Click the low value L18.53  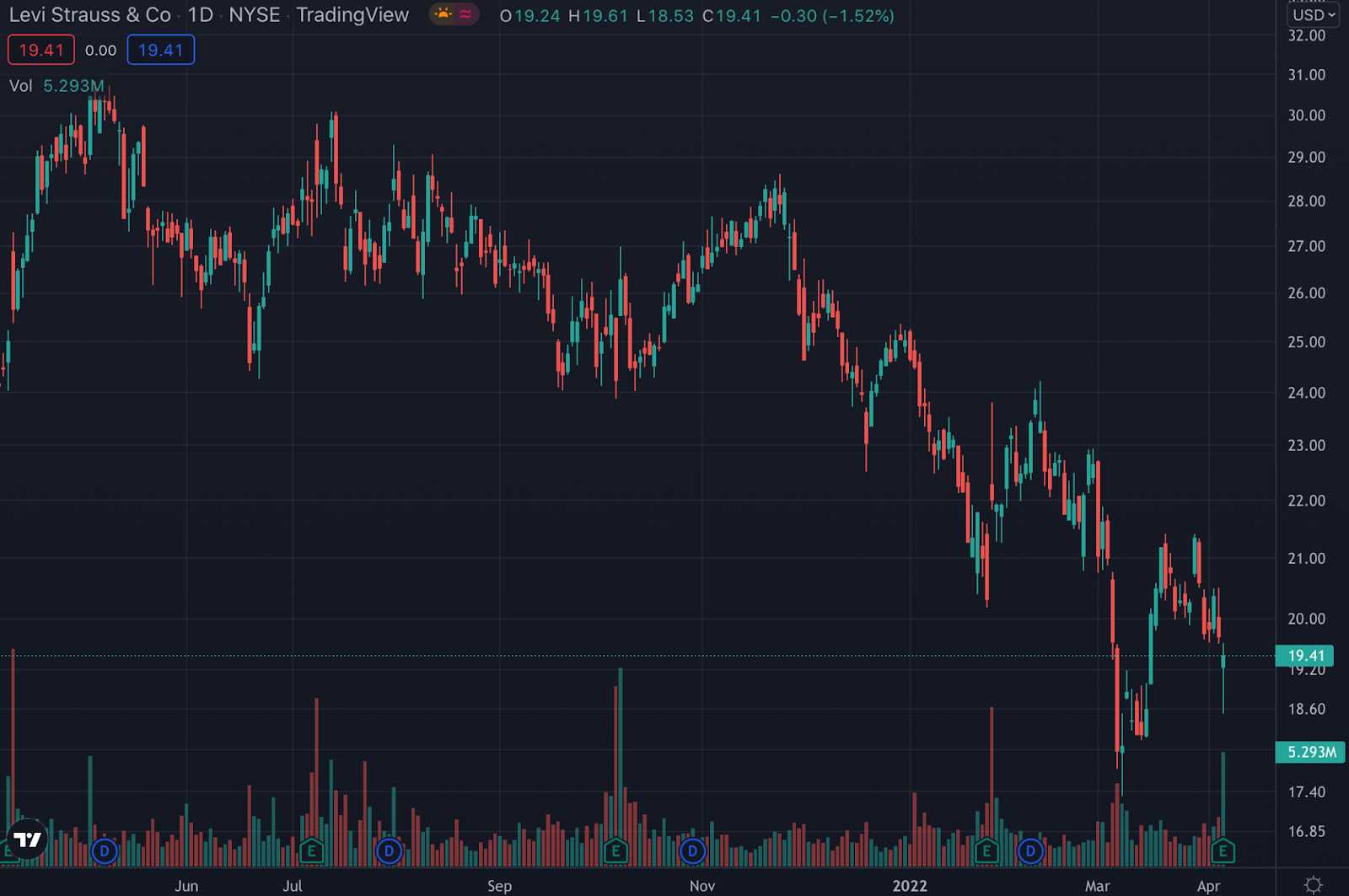pyautogui.click(x=665, y=16)
